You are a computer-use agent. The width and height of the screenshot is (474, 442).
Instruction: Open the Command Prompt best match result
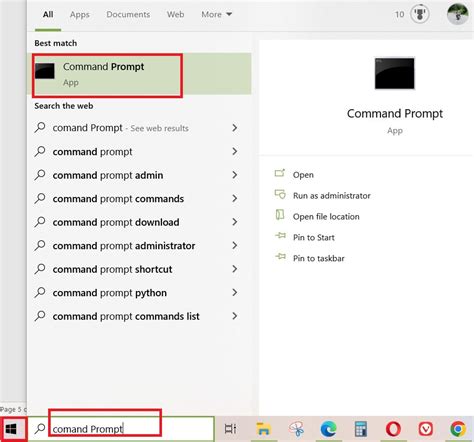[139, 74]
